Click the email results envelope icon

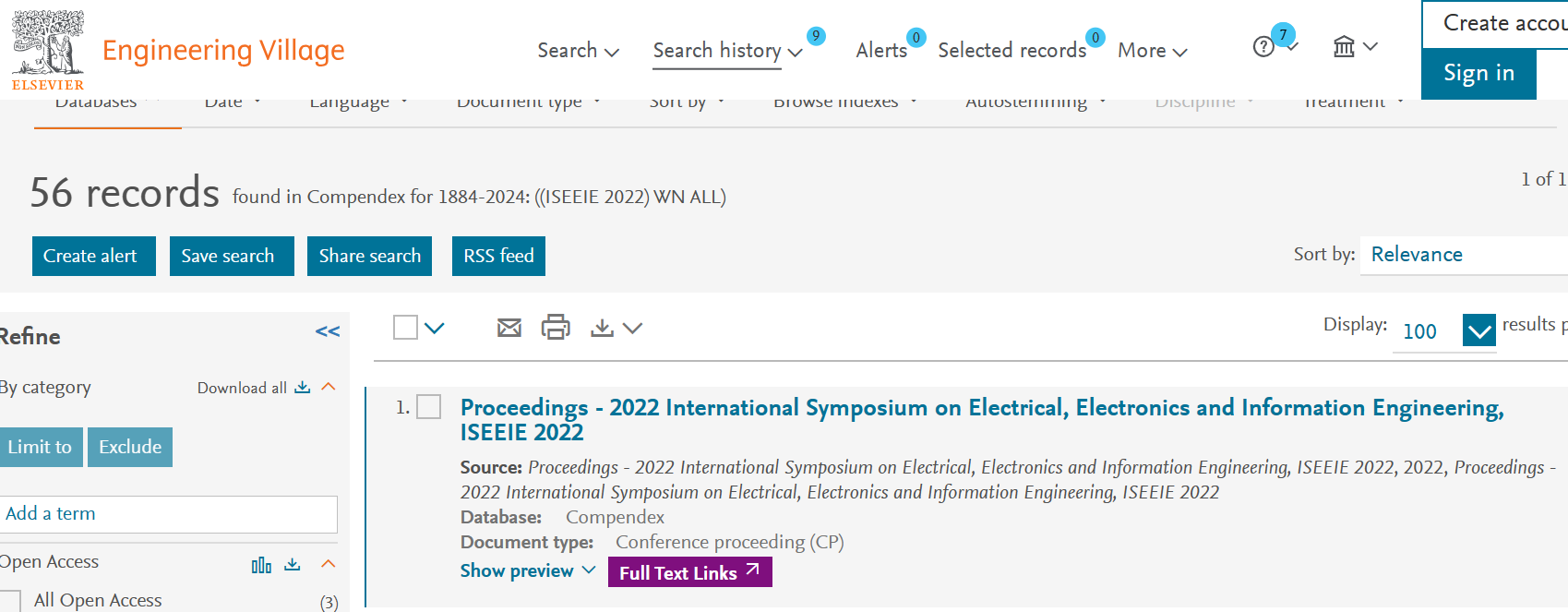point(509,328)
